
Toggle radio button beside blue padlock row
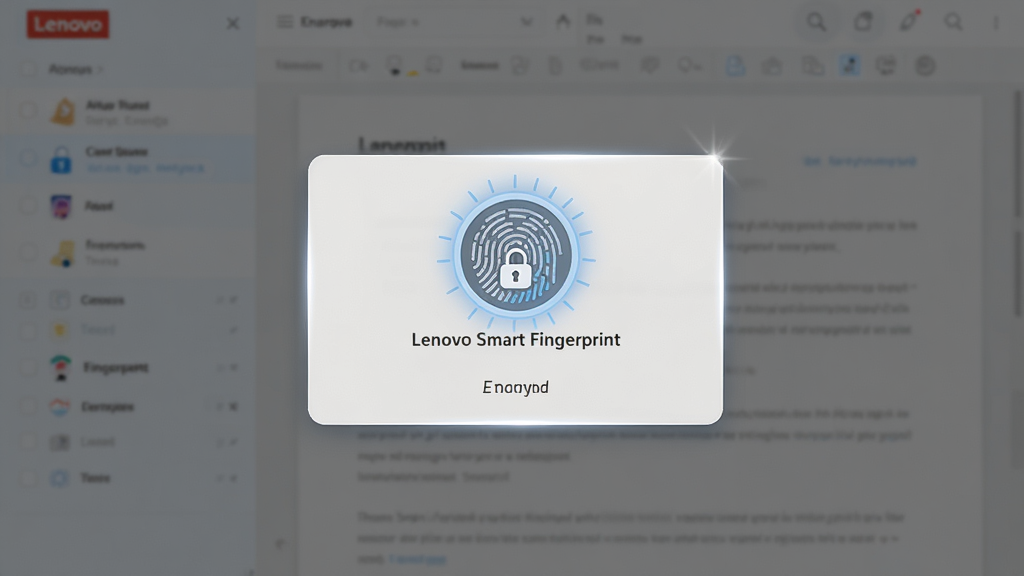27,158
